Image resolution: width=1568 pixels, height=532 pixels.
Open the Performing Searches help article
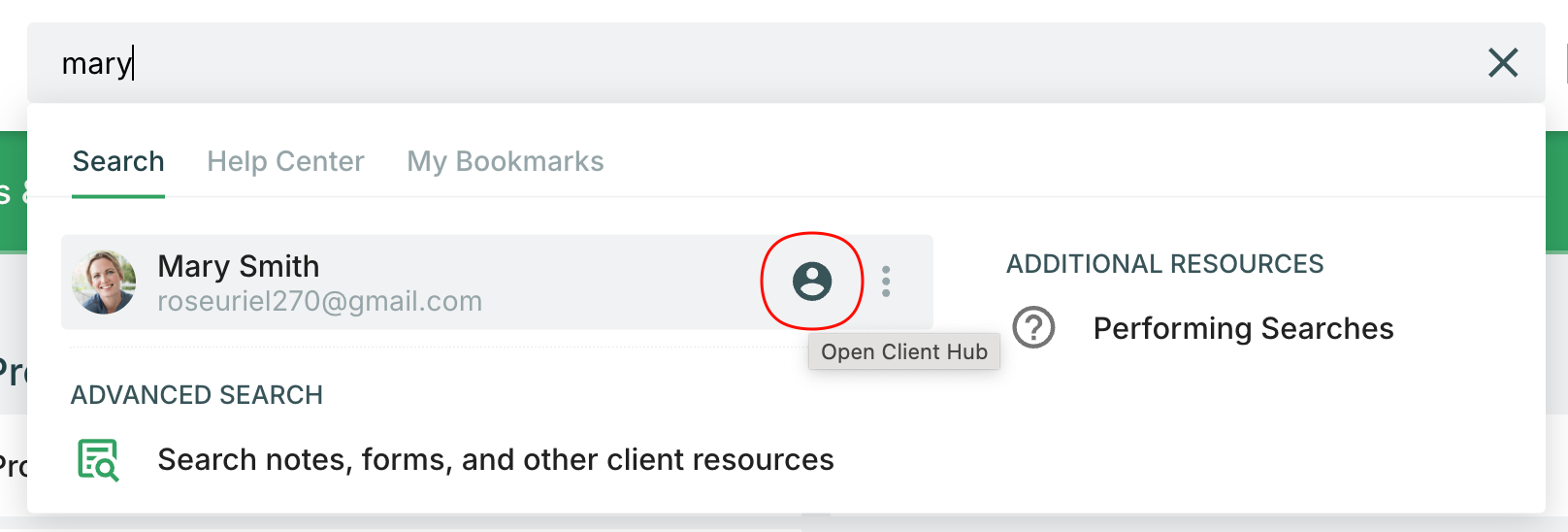point(1243,329)
